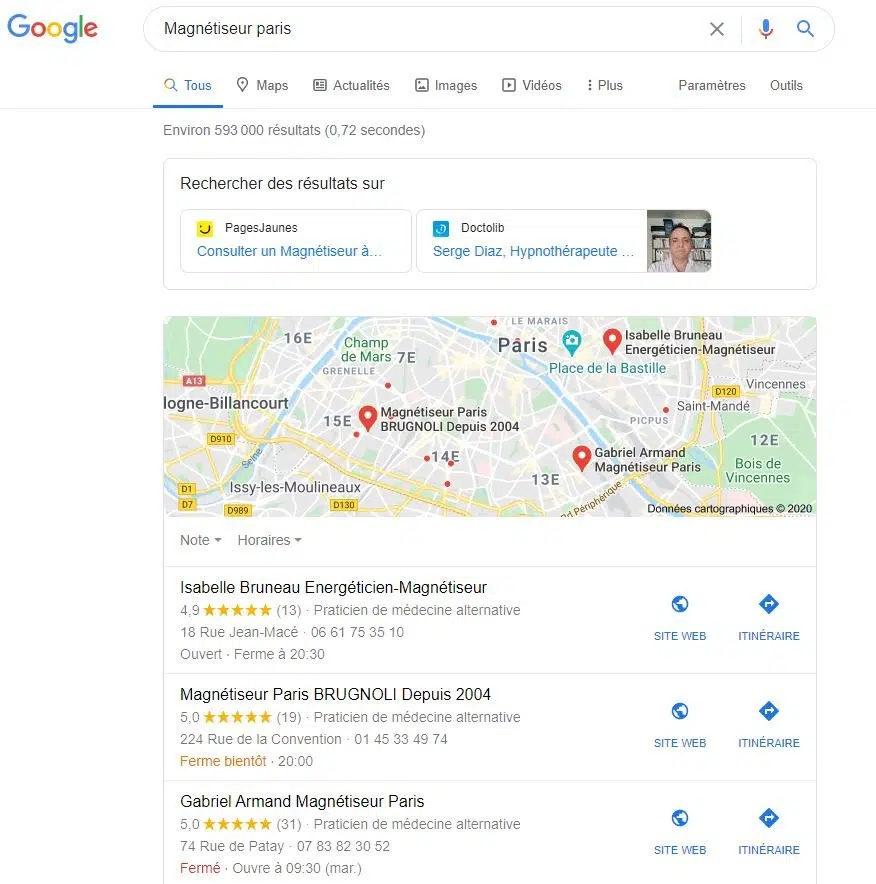Get directions icon for Isabelle Bruneau

pyautogui.click(x=768, y=604)
